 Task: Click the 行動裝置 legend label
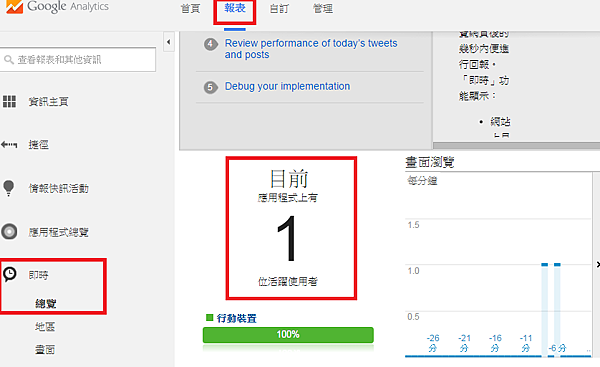click(236, 318)
